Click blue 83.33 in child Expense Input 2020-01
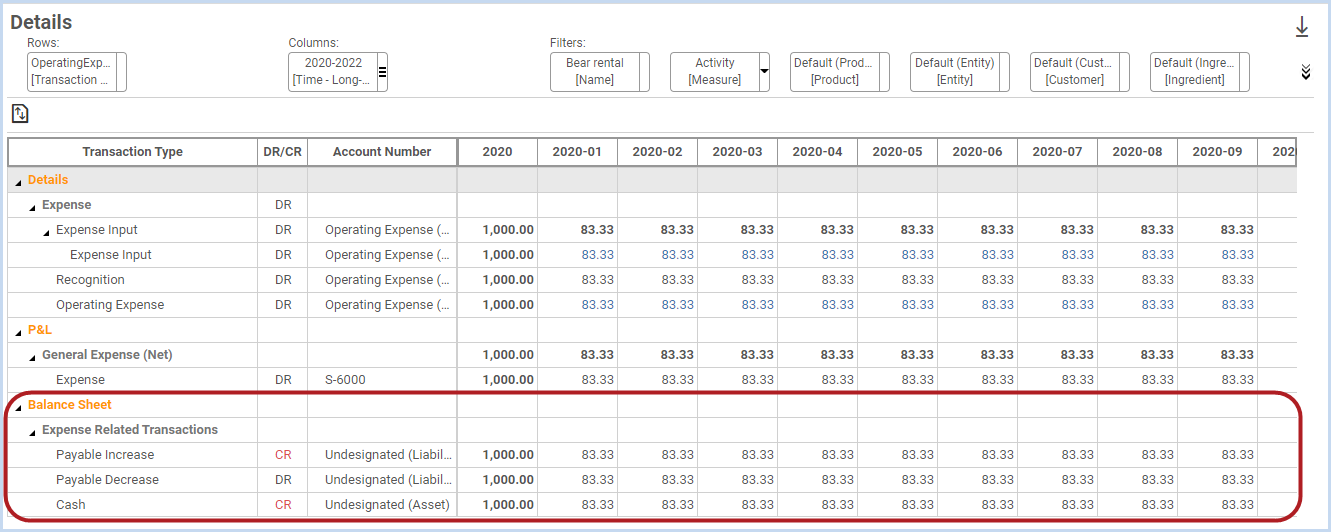 click(597, 255)
